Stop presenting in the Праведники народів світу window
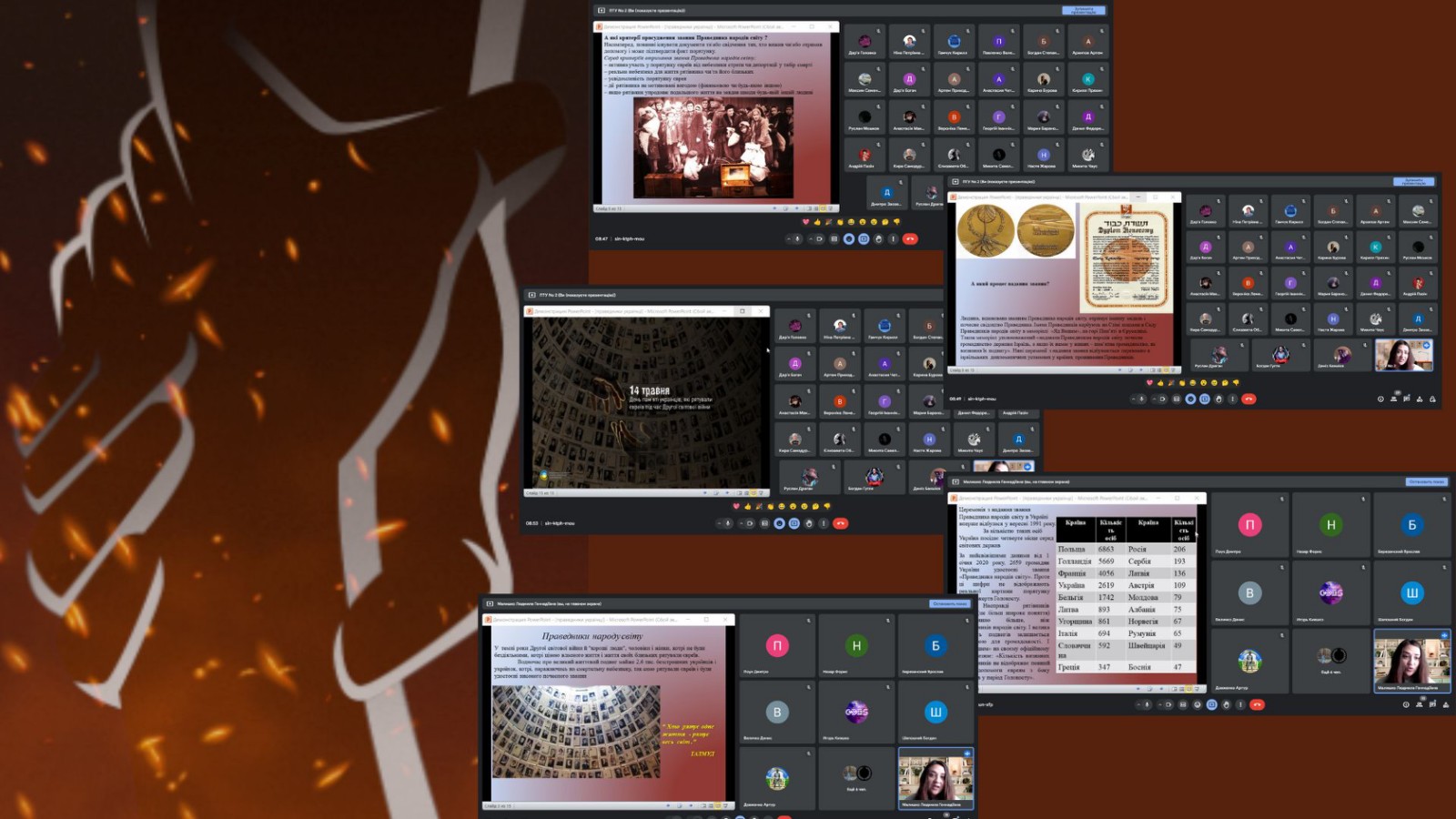The width and height of the screenshot is (1456, 819). pyautogui.click(x=950, y=603)
